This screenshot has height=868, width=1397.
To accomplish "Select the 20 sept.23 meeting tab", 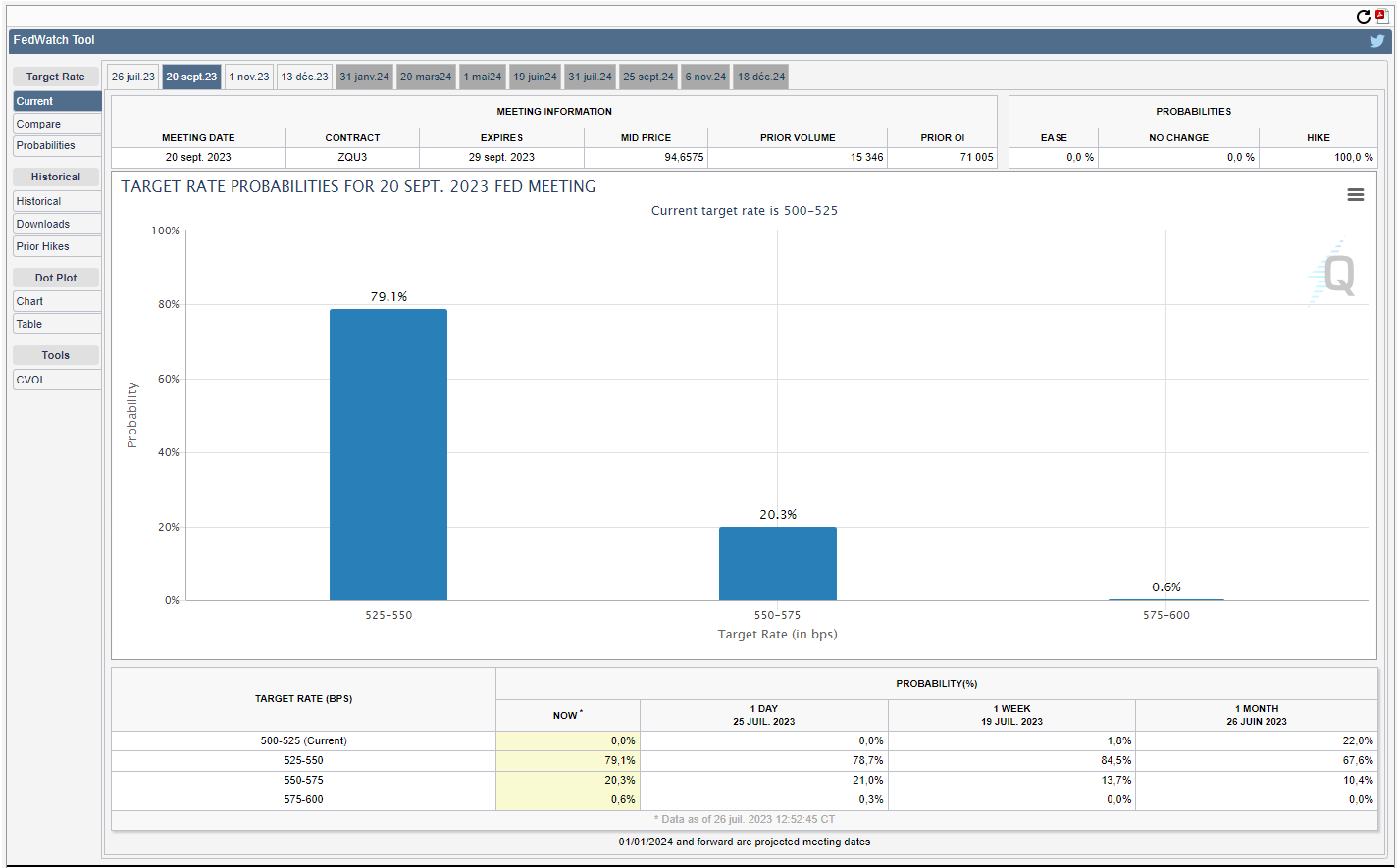I will (x=191, y=77).
